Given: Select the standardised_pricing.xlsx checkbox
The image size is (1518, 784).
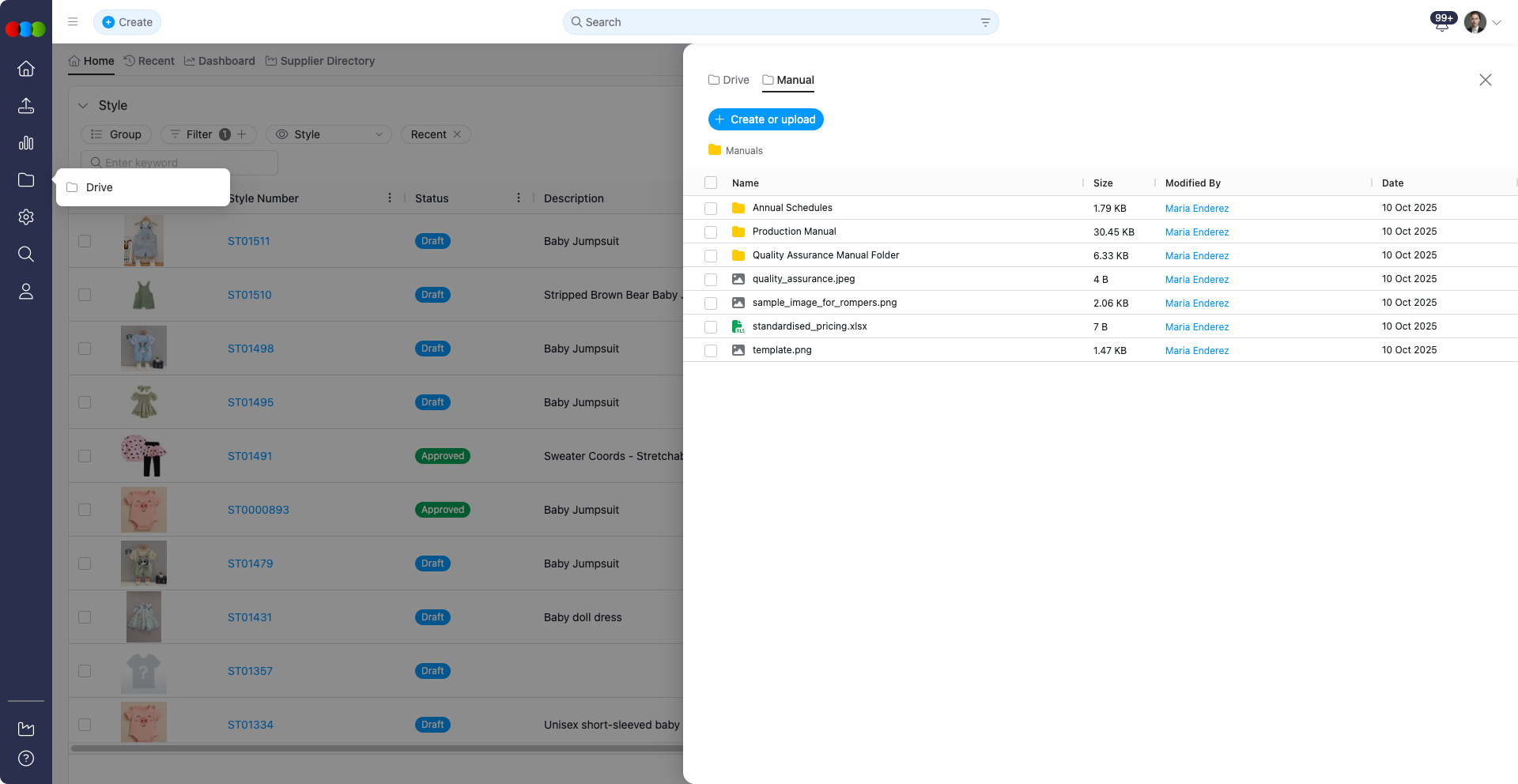Looking at the screenshot, I should (711, 327).
